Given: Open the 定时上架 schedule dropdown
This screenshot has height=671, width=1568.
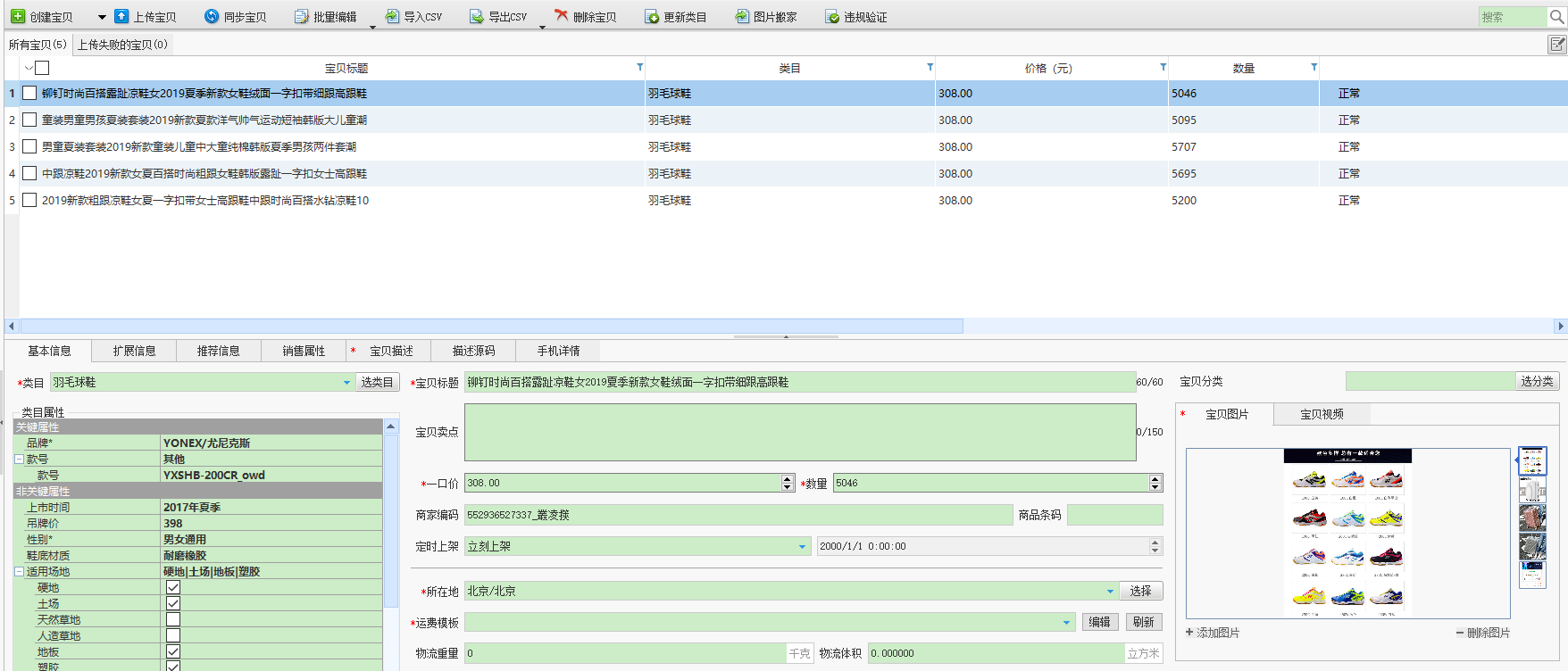Looking at the screenshot, I should (x=802, y=547).
